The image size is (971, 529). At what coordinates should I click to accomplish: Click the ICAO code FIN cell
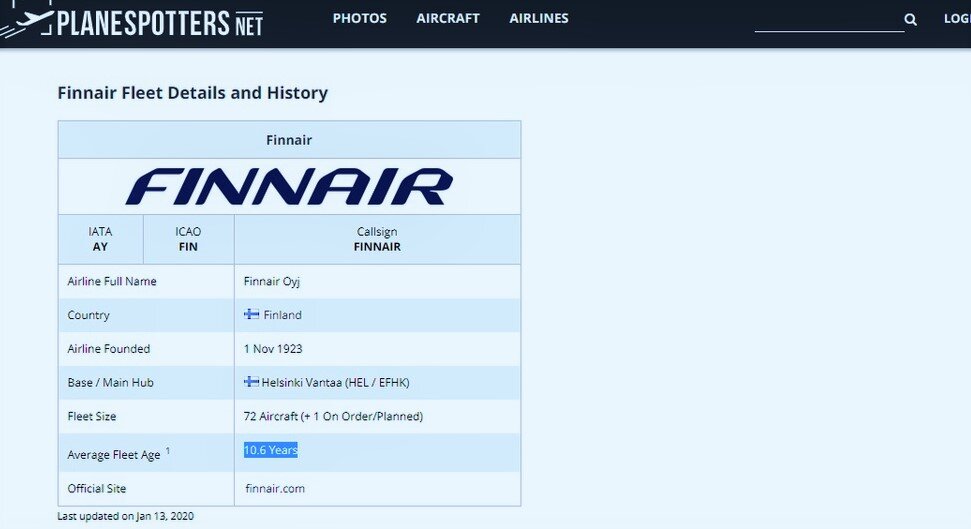click(x=188, y=239)
